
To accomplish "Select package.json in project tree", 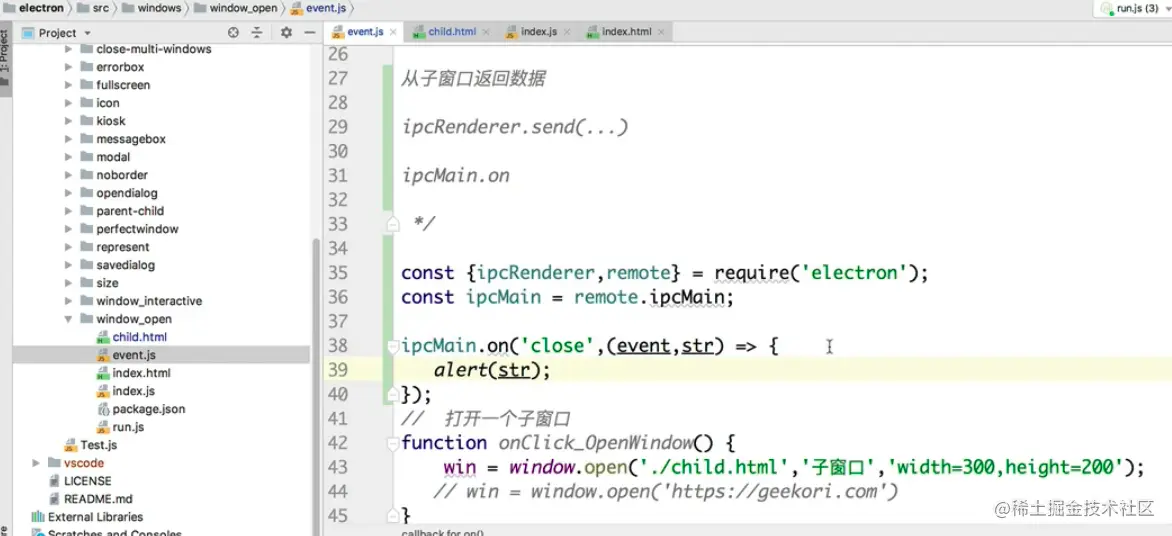I will click(149, 409).
